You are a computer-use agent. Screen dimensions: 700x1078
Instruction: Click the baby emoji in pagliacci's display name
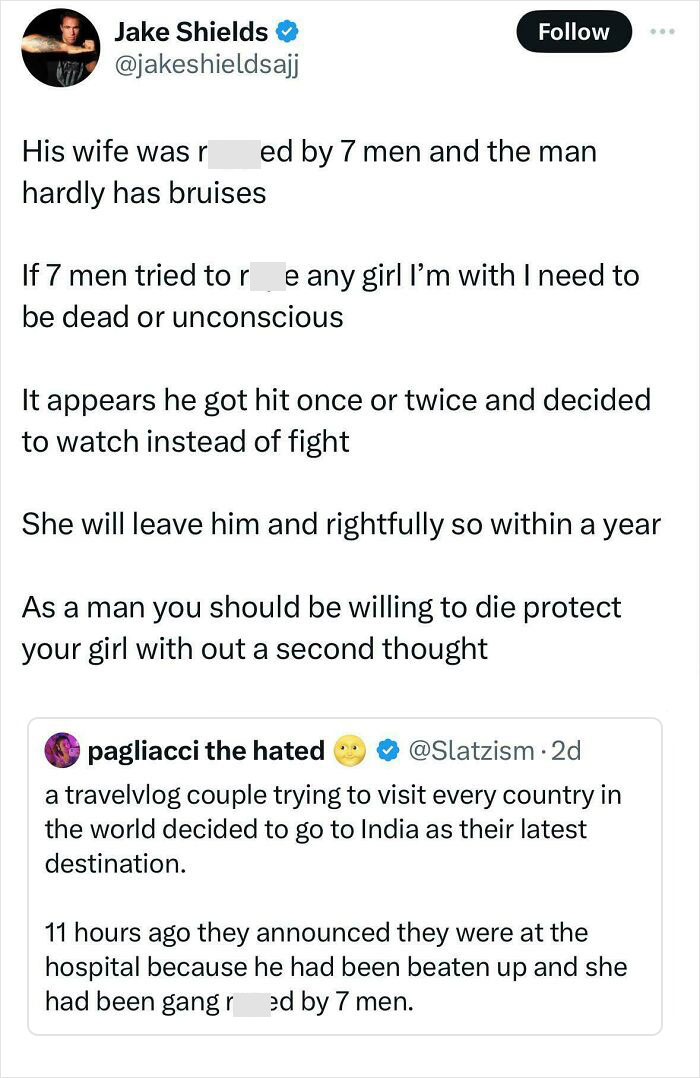[x=351, y=749]
